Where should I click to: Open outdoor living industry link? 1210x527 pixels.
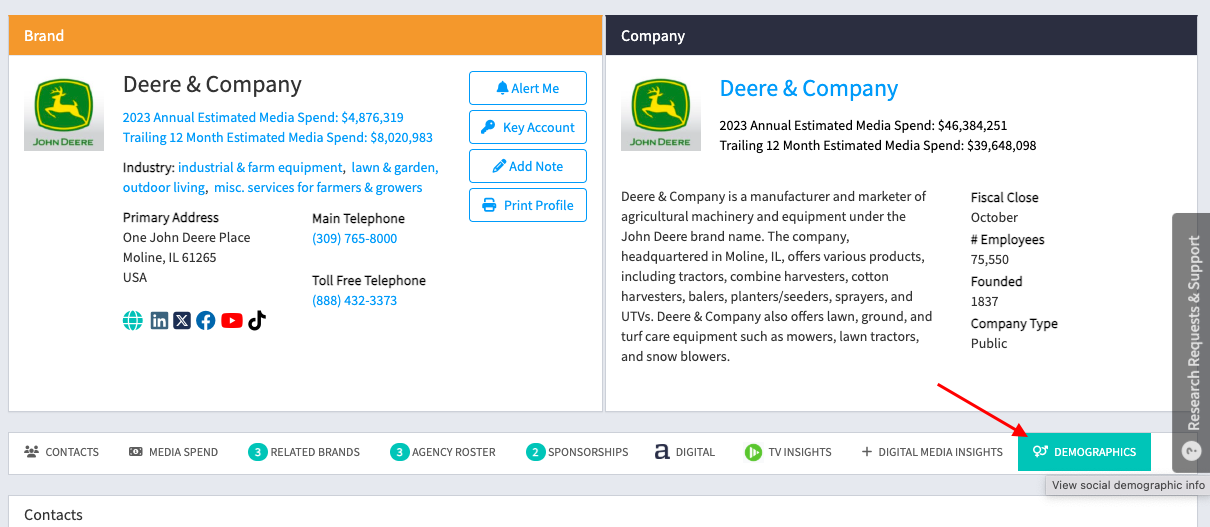164,187
